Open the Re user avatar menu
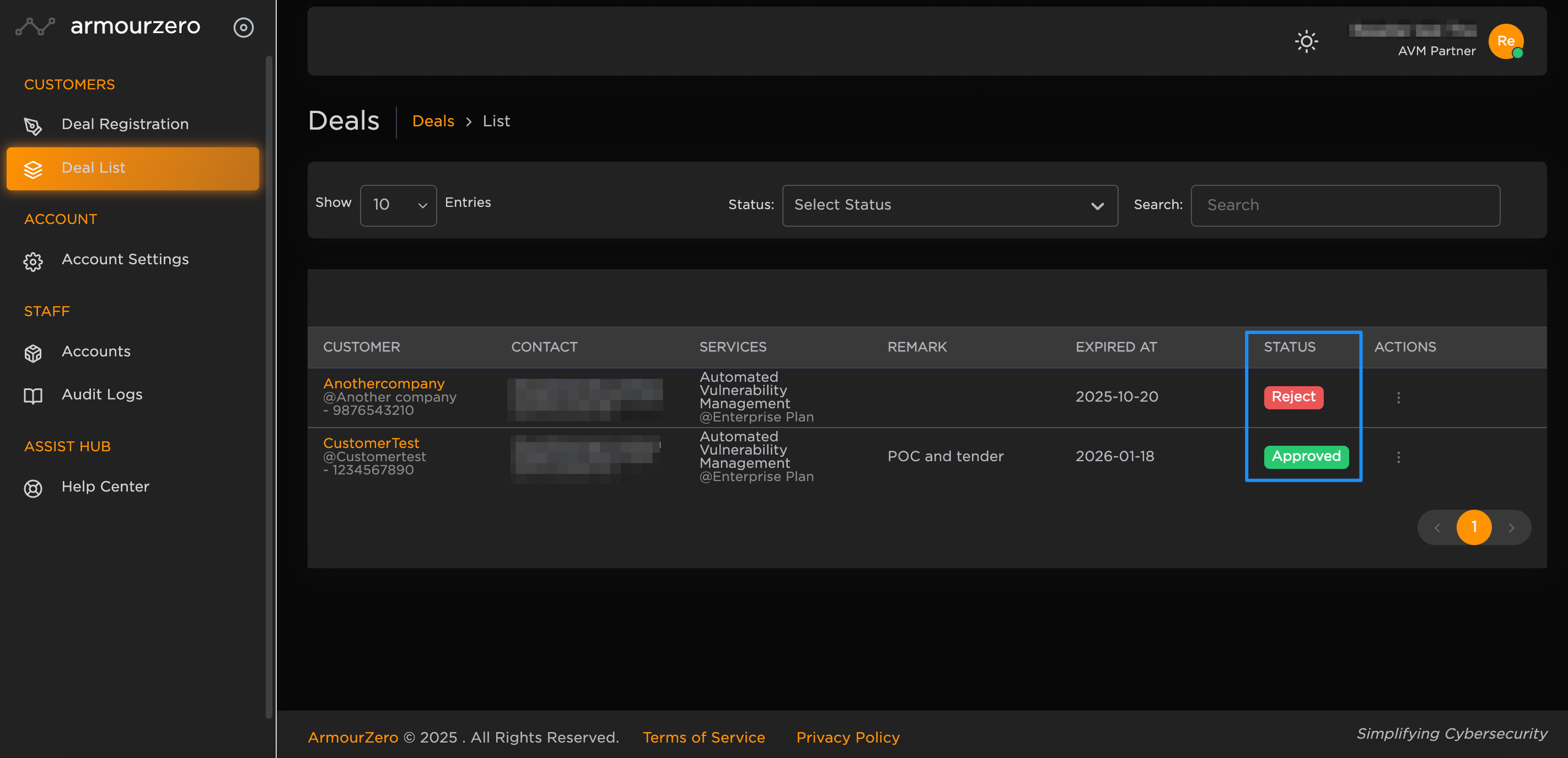Viewport: 1568px width, 758px height. 1505,41
